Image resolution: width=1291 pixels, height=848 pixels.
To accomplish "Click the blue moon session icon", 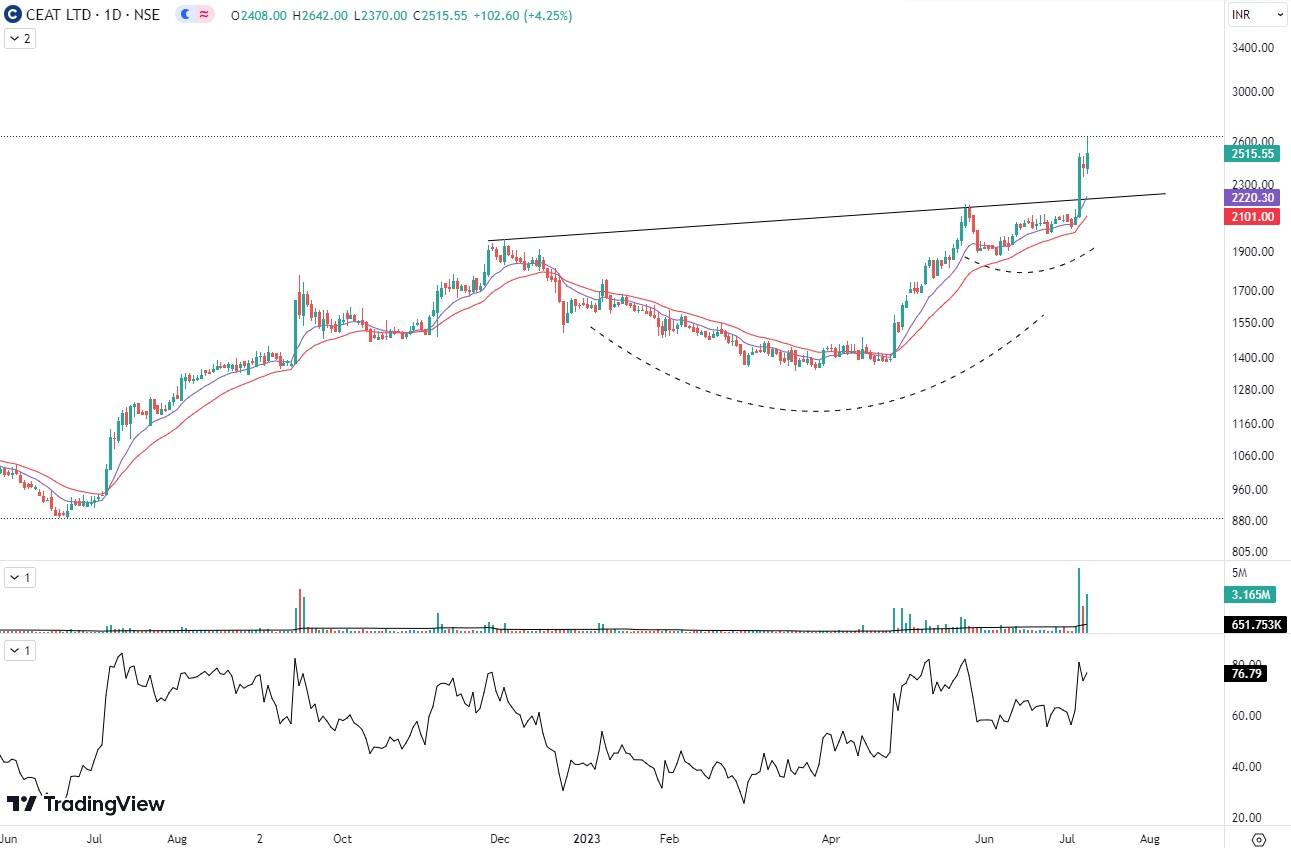I will tap(185, 15).
